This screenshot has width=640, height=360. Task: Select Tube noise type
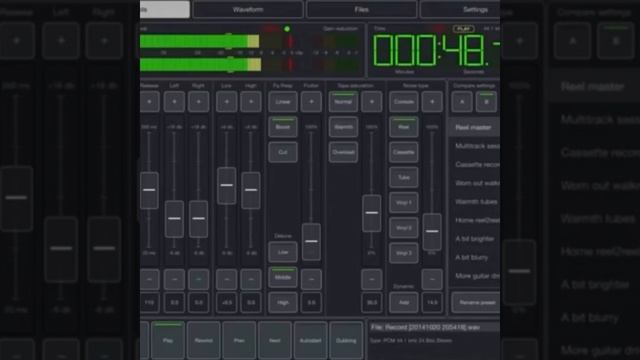pos(404,178)
